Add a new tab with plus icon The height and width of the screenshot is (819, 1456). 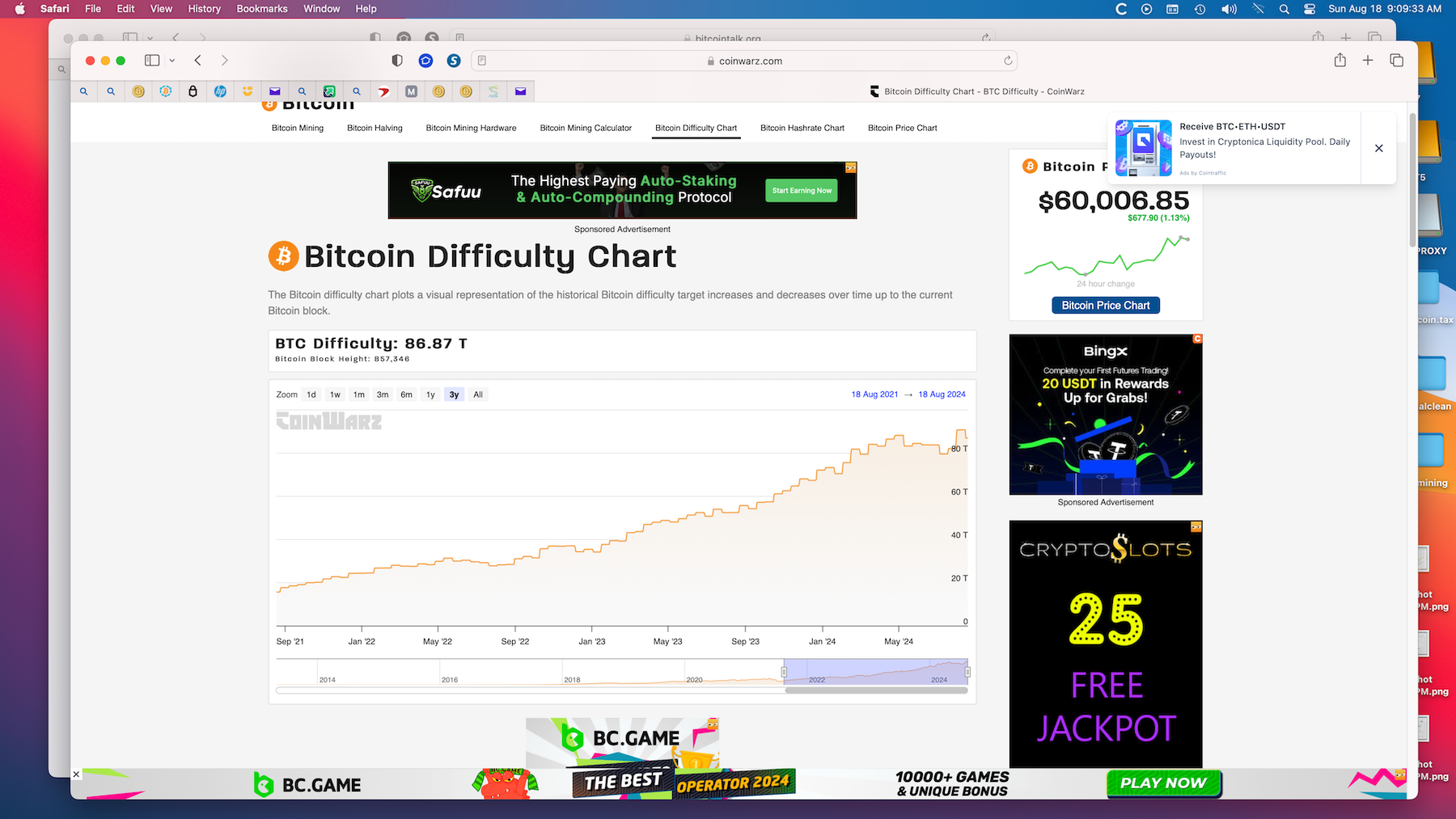[x=1368, y=61]
